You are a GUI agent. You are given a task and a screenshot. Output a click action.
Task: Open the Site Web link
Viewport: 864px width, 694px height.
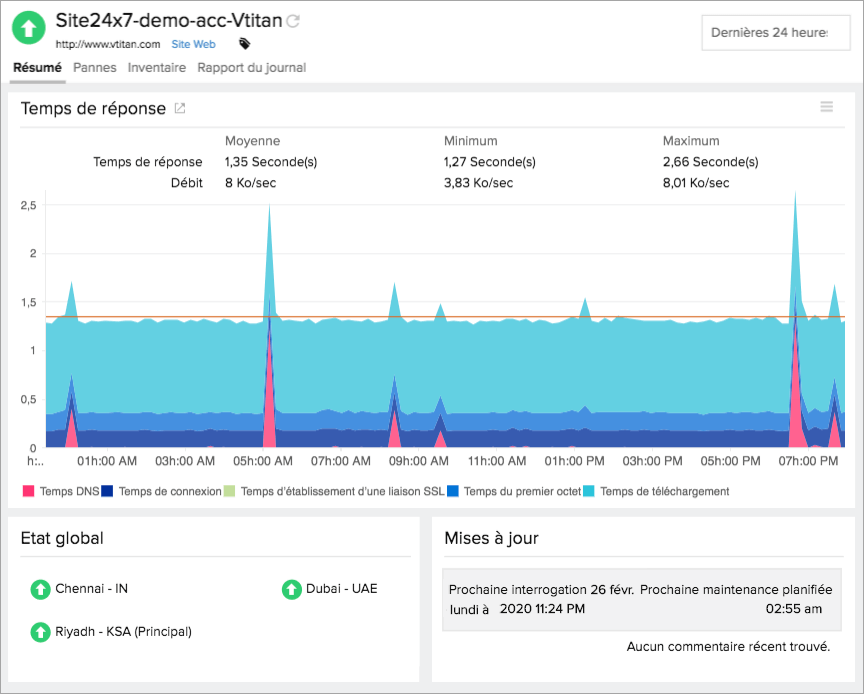tap(193, 44)
